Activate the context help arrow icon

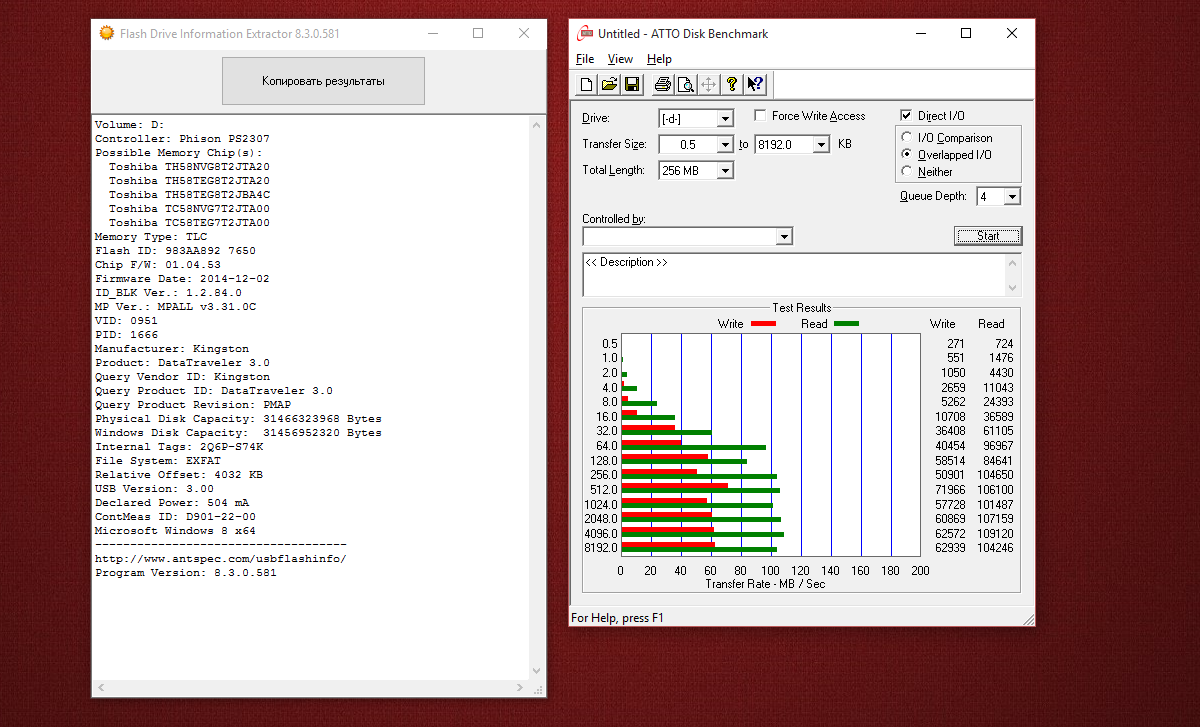(755, 84)
